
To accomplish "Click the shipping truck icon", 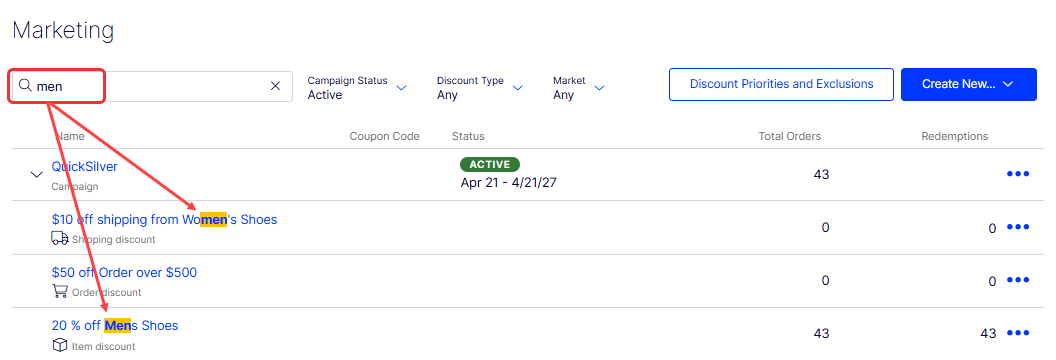I will [x=59, y=238].
